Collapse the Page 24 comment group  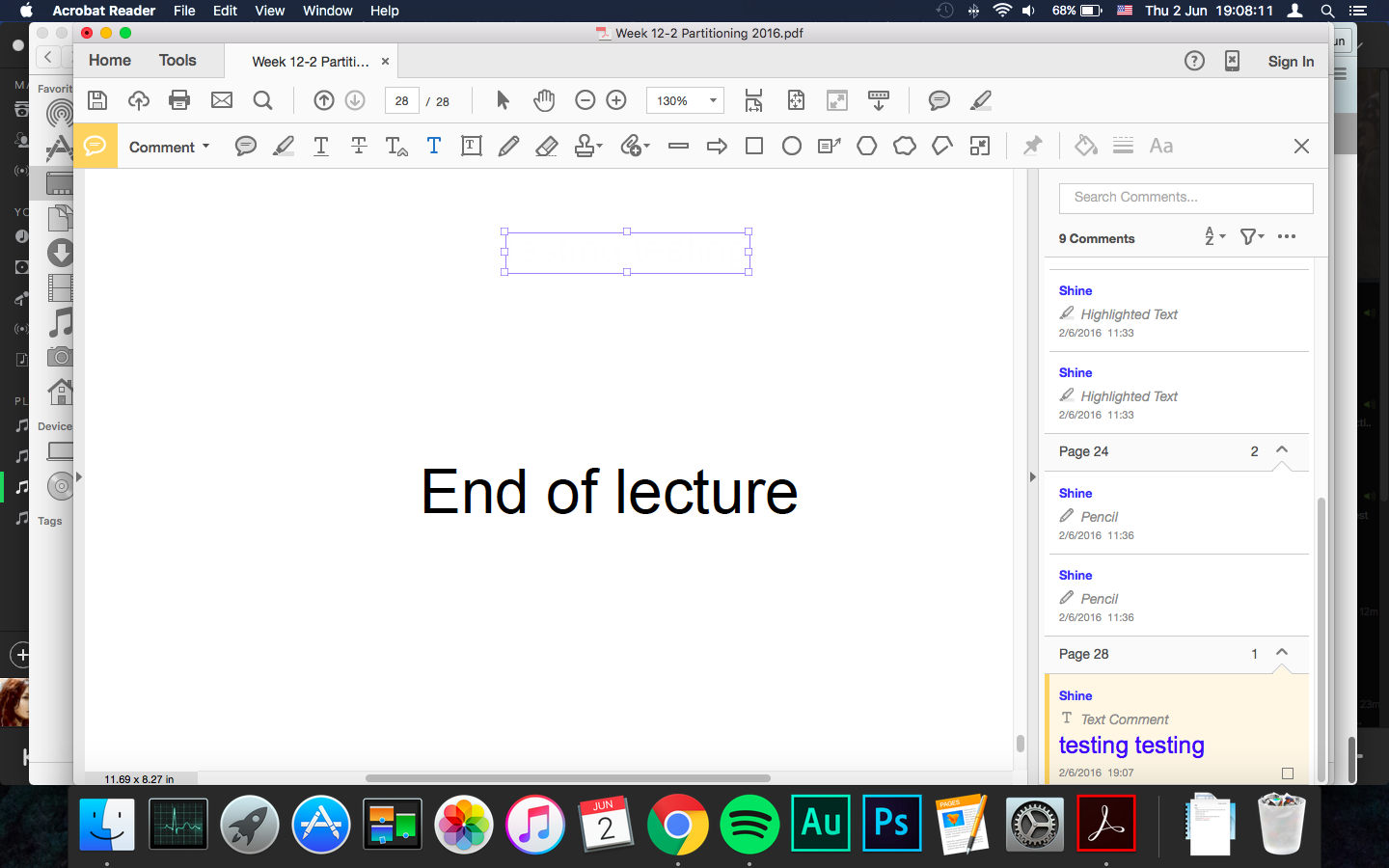click(1282, 450)
